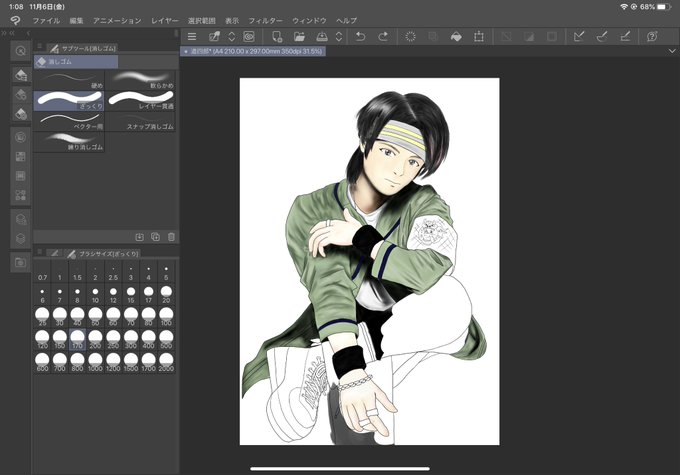Toggle the third snap-to-grid icon

pos(625,36)
